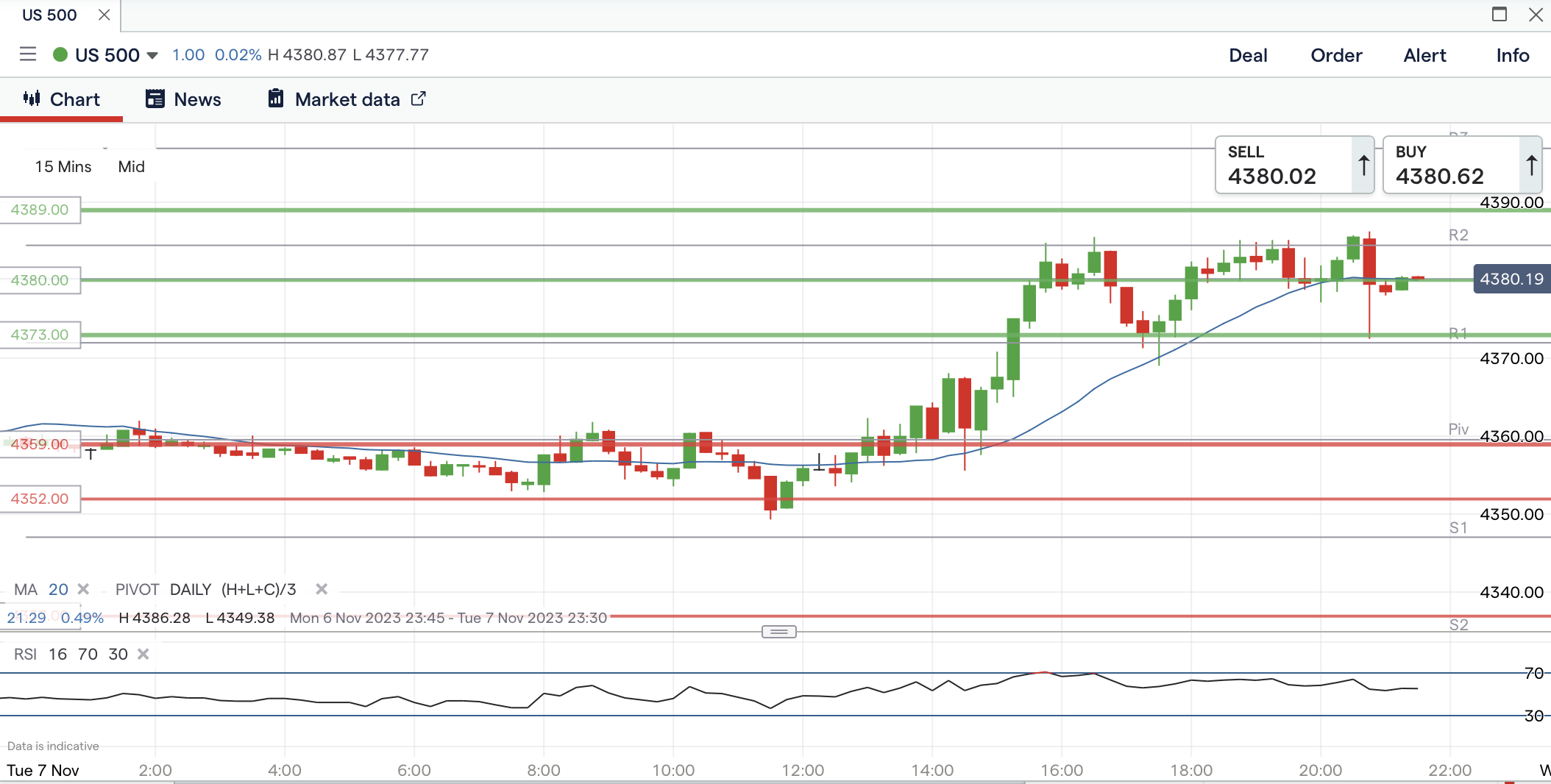This screenshot has width=1551, height=784.
Task: Open the Market data tab
Action: point(347,99)
